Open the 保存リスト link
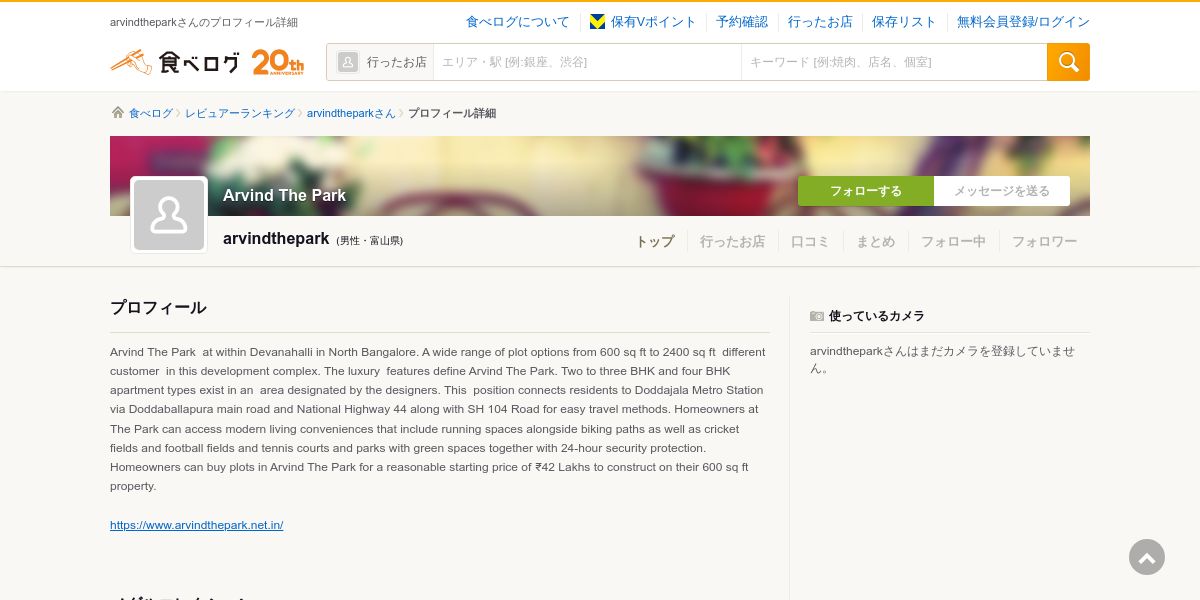 point(904,22)
